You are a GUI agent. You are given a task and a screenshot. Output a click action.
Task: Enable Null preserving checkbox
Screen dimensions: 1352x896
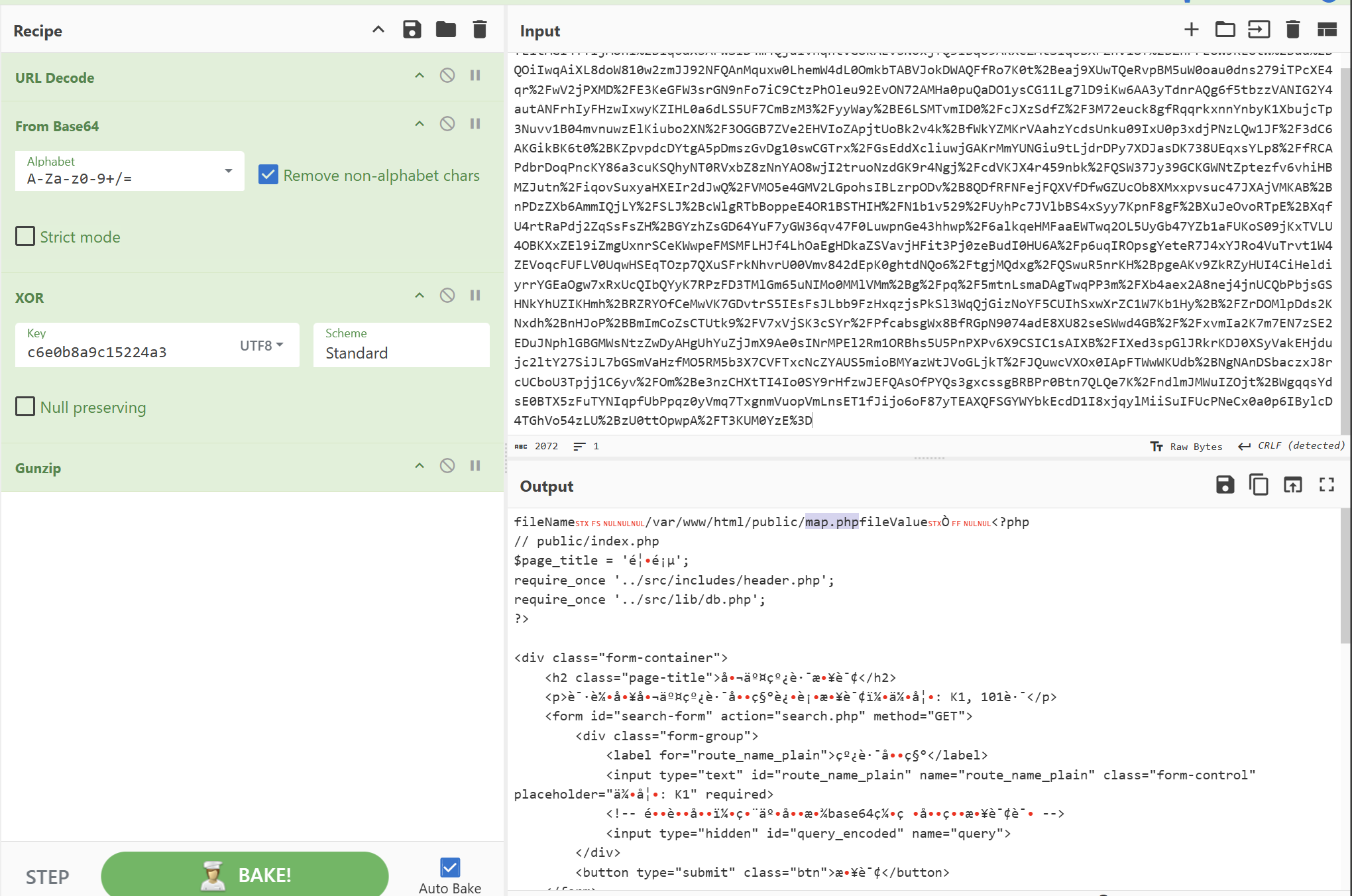25,407
